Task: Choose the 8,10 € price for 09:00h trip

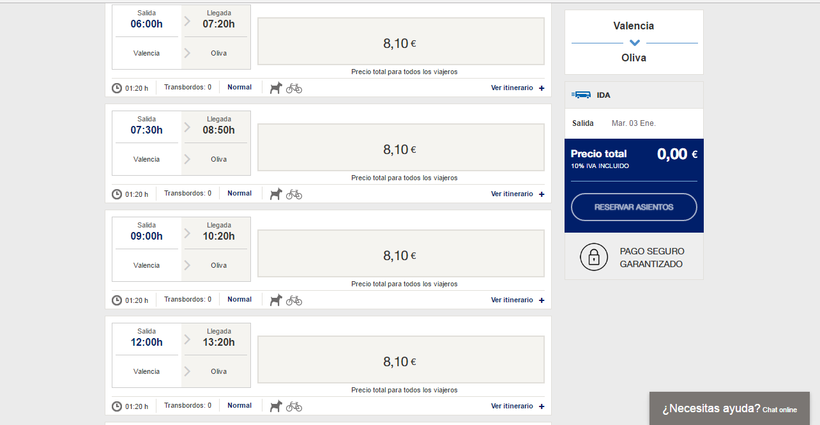Action: point(400,255)
